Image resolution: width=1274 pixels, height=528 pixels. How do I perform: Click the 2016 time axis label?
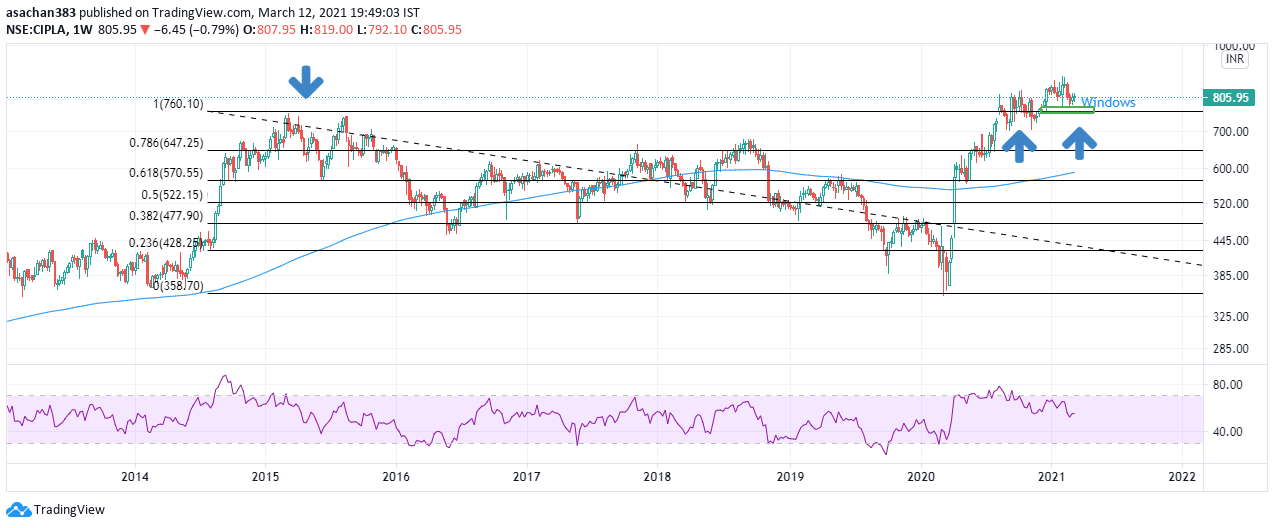pos(397,476)
